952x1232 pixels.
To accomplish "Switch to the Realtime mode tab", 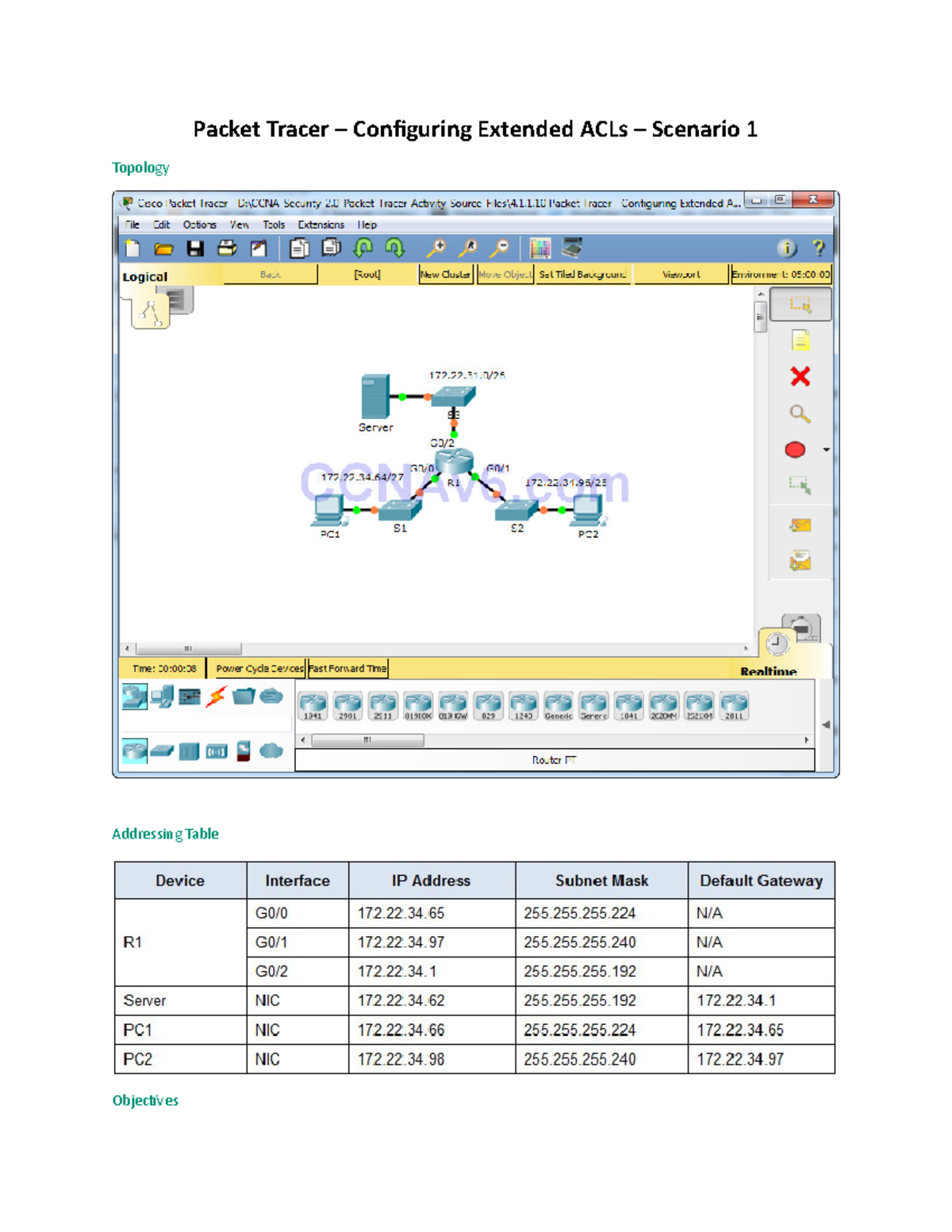I will pos(768,670).
